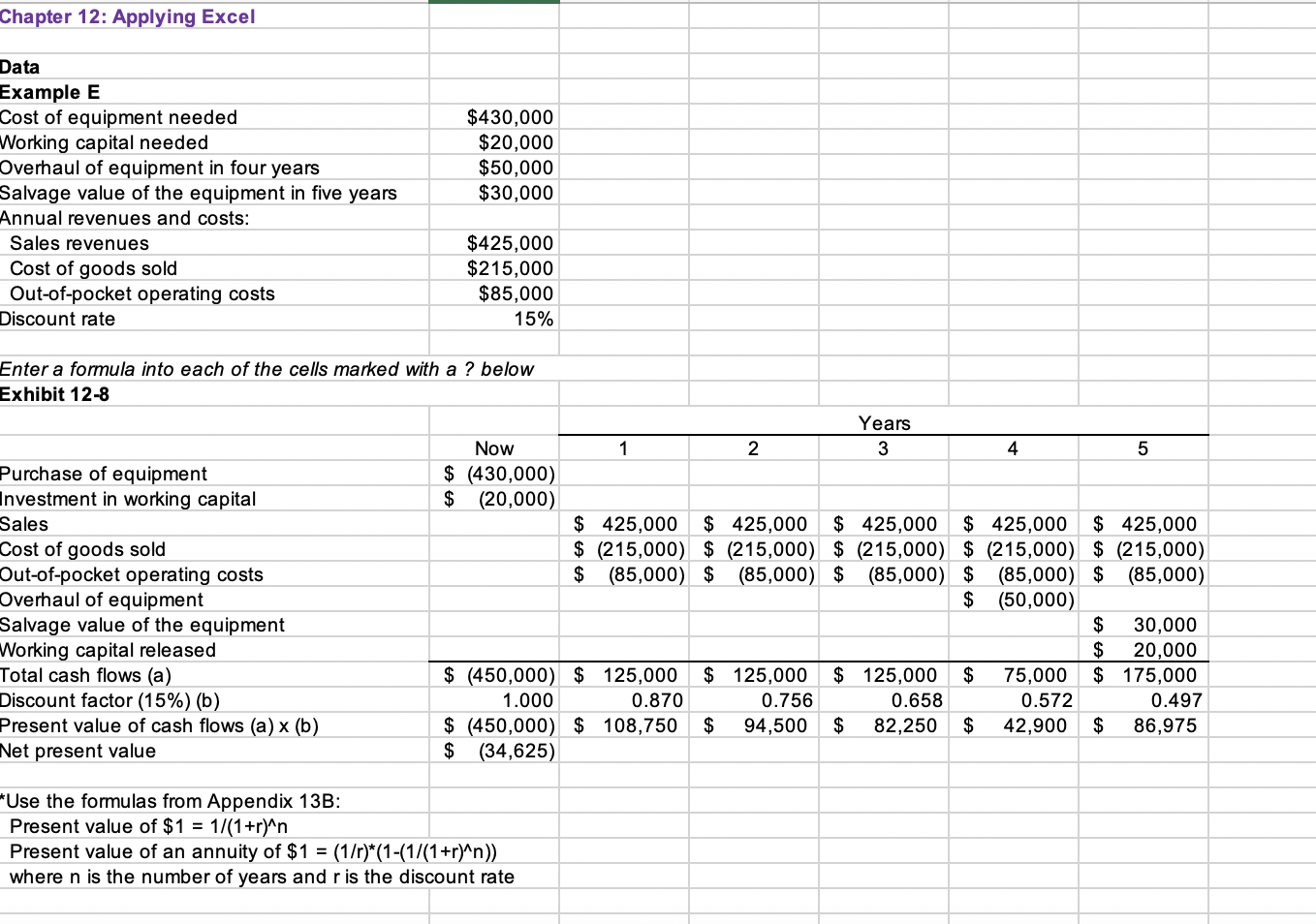Click the 'Net present value' row label
Image resolution: width=1316 pixels, height=924 pixels.
(x=78, y=751)
